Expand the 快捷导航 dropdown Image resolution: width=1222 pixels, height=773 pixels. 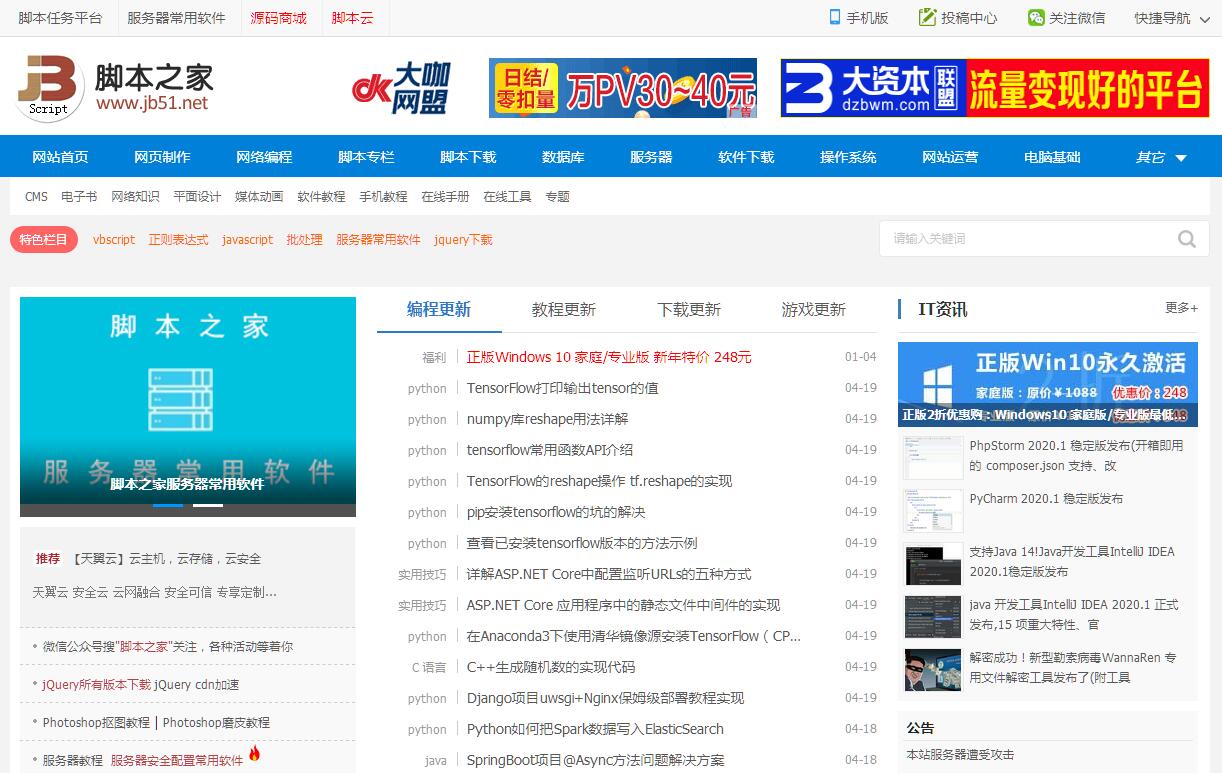click(x=1171, y=18)
